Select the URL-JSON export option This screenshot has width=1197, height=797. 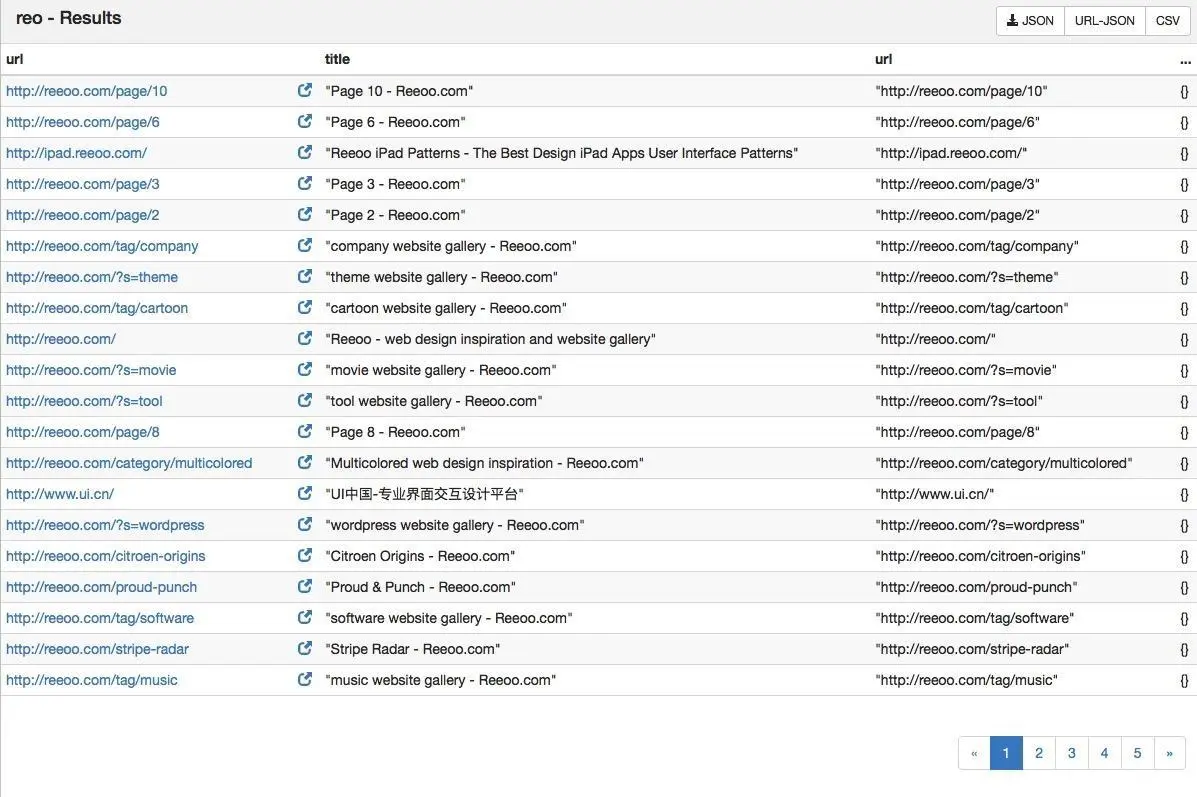[1105, 21]
